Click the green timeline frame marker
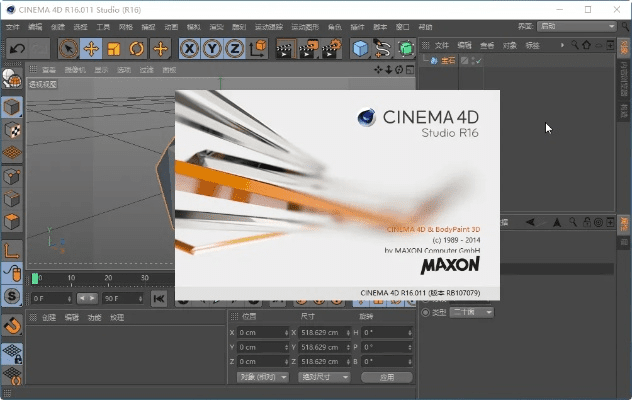The image size is (632, 400). [x=36, y=278]
